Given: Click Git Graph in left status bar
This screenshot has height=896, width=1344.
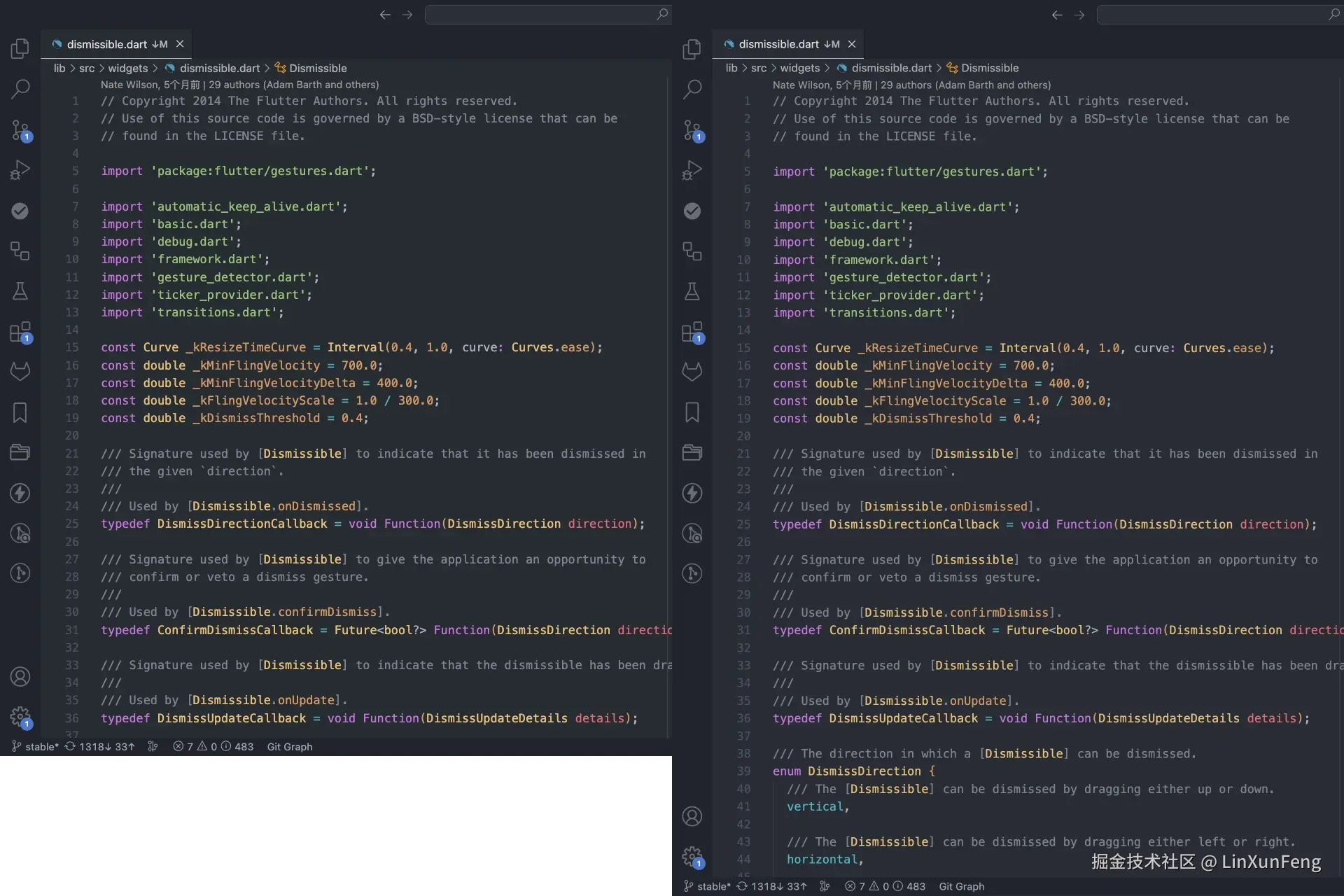Looking at the screenshot, I should [x=289, y=747].
